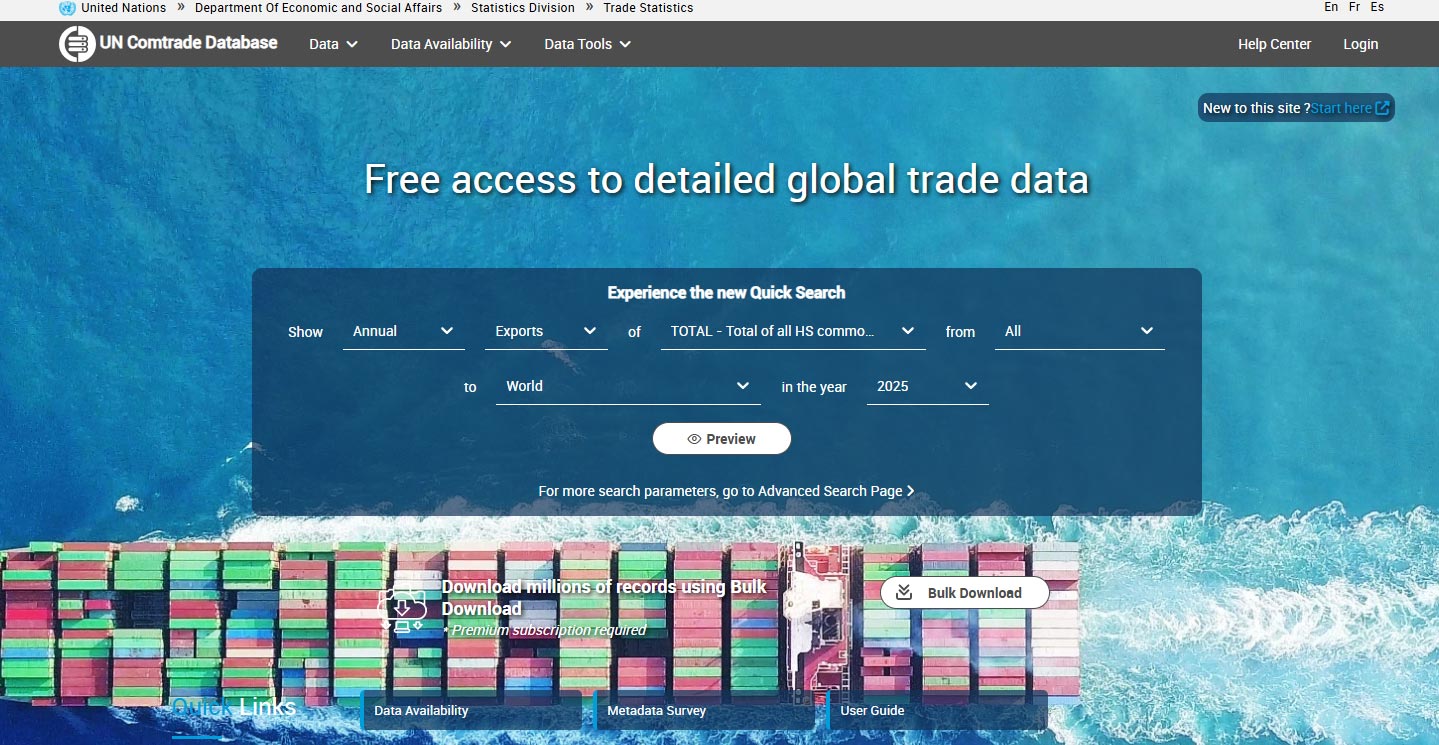Click 'Download millions of records using Bulk Download' text
This screenshot has width=1439, height=745.
click(604, 598)
